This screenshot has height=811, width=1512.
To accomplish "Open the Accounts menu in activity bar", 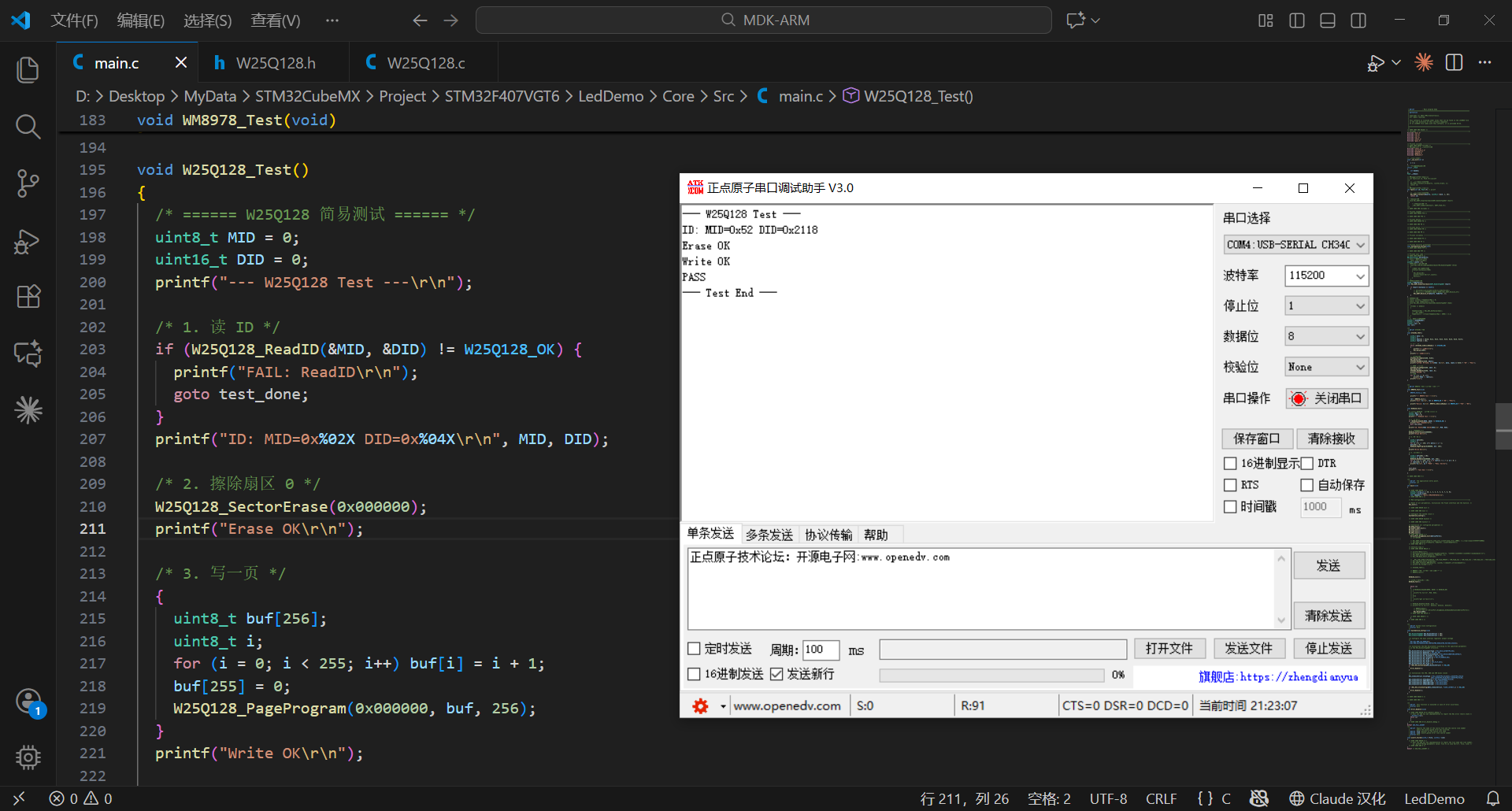I will pos(28,701).
